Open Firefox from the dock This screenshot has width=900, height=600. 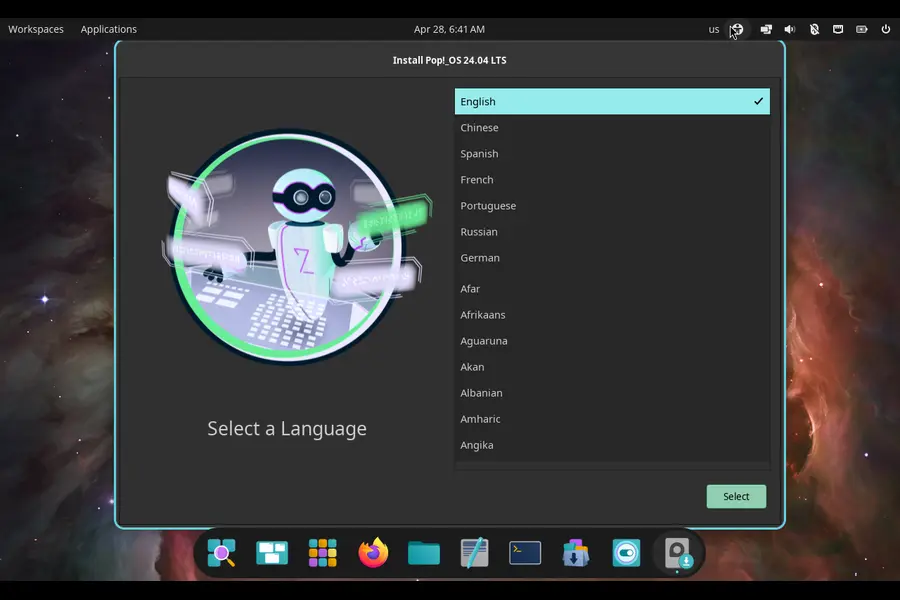(373, 552)
